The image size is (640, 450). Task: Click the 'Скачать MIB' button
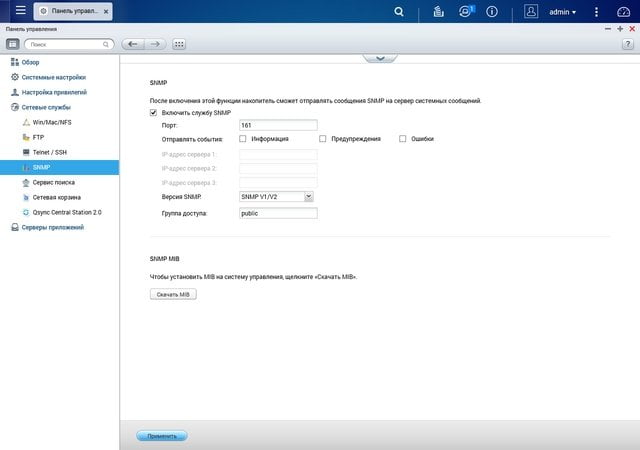tap(173, 294)
